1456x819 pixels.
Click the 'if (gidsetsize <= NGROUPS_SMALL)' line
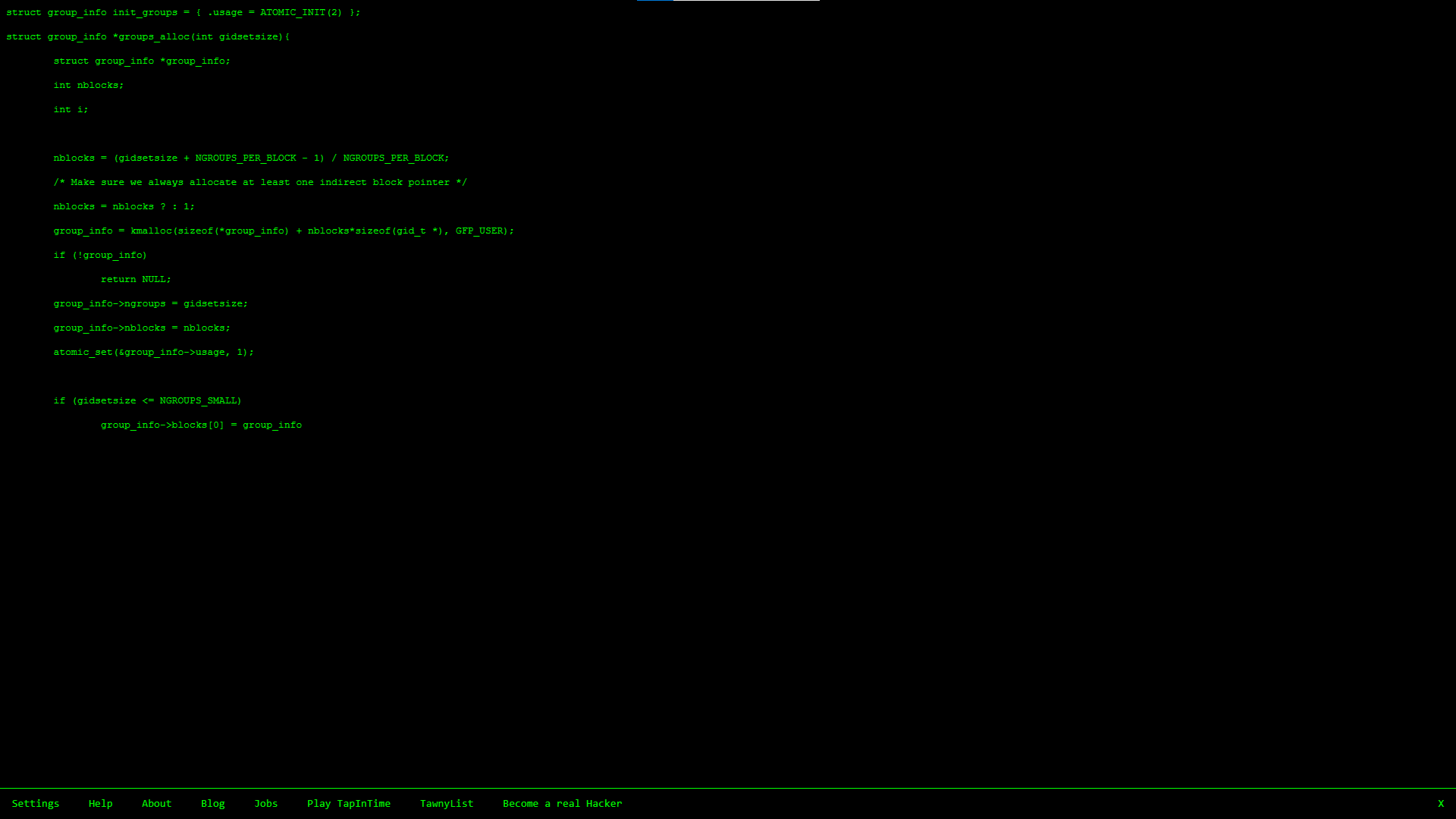click(x=148, y=401)
